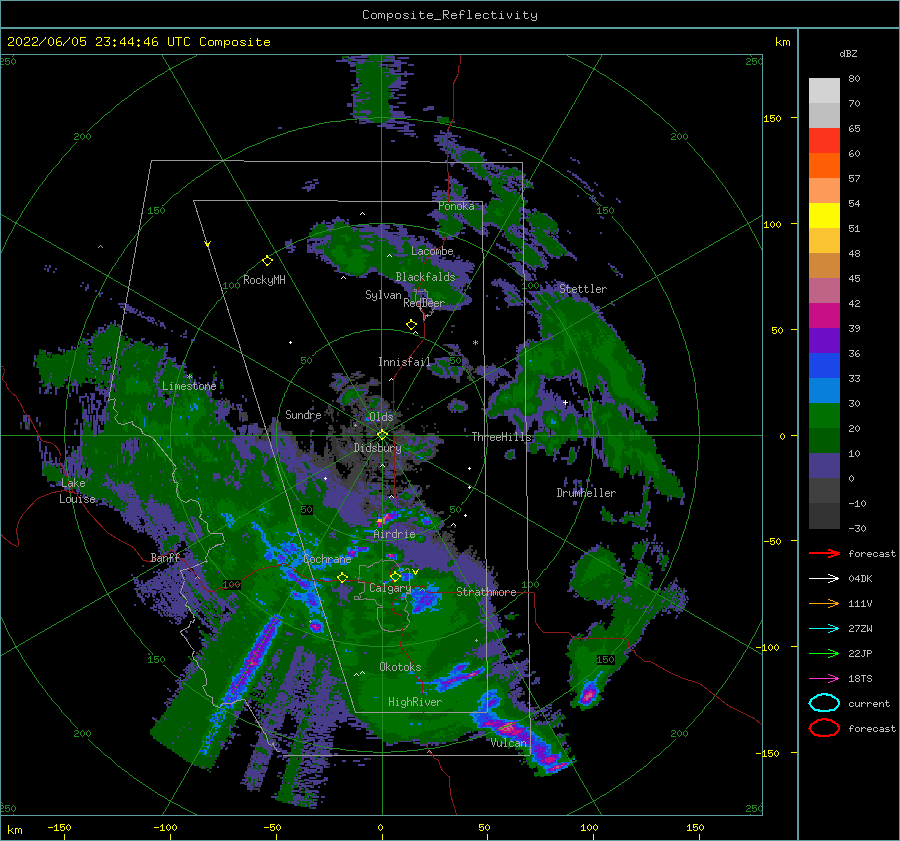This screenshot has height=841, width=900.
Task: Click the Innisfail label
Action: click(x=404, y=362)
